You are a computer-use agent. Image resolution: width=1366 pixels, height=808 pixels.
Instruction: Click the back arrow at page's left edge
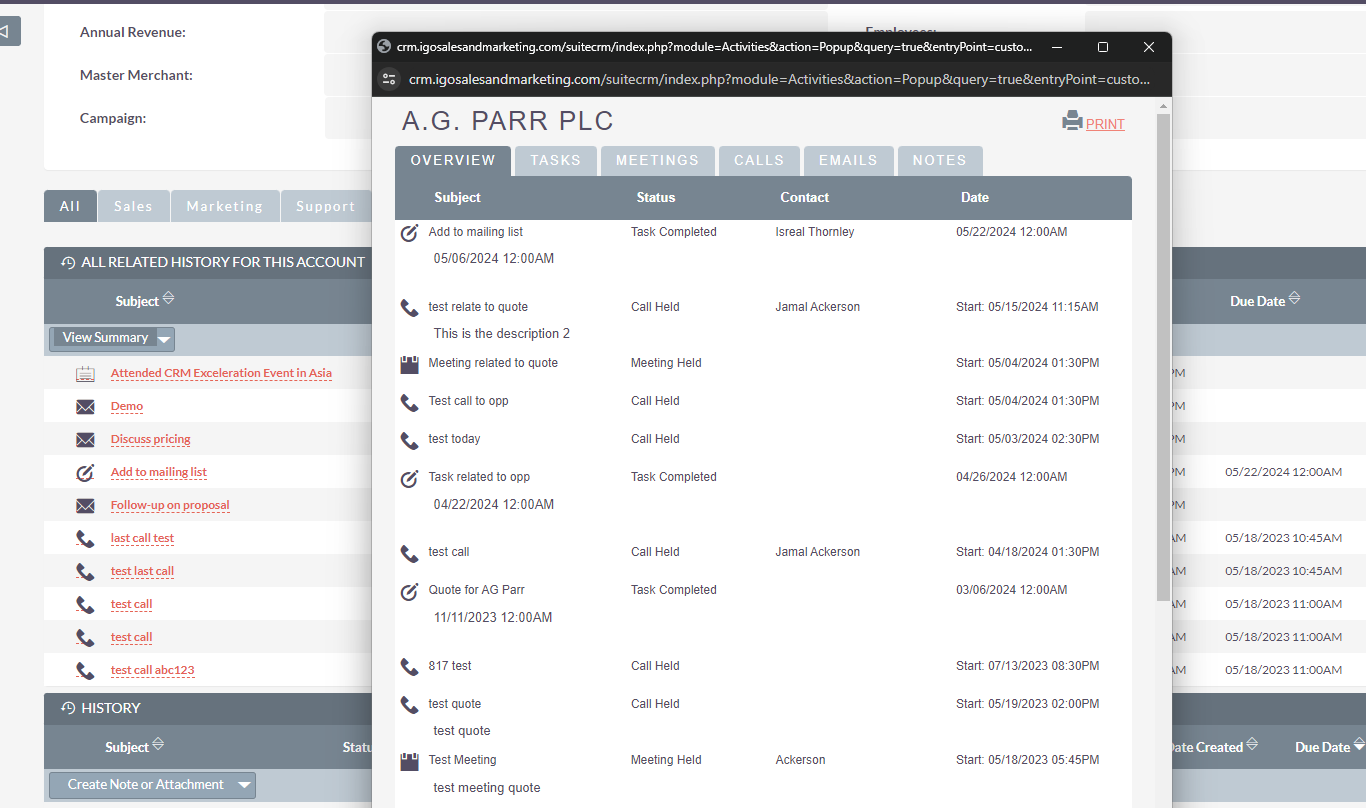pos(6,32)
